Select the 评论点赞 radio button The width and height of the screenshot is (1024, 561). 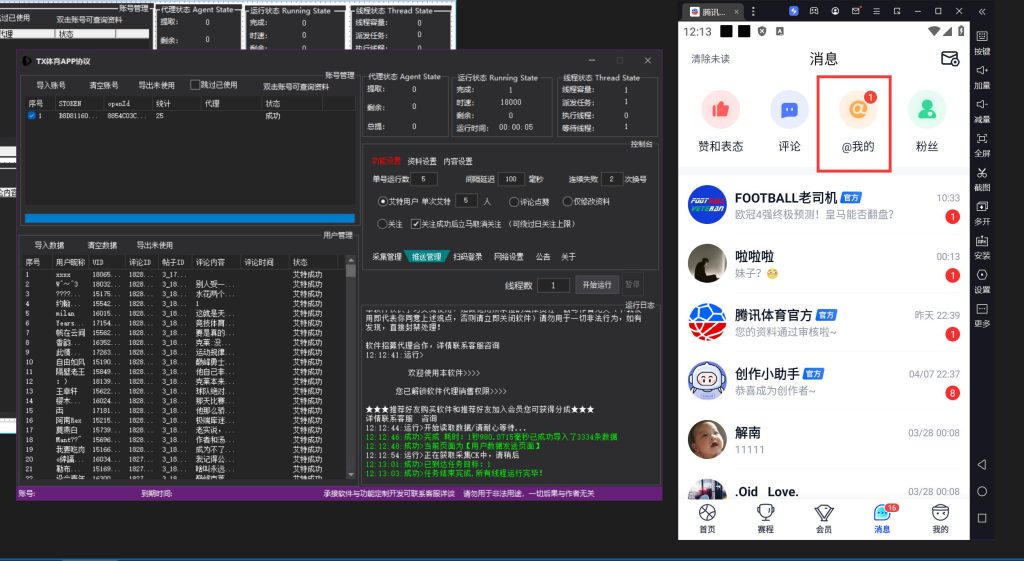[514, 201]
